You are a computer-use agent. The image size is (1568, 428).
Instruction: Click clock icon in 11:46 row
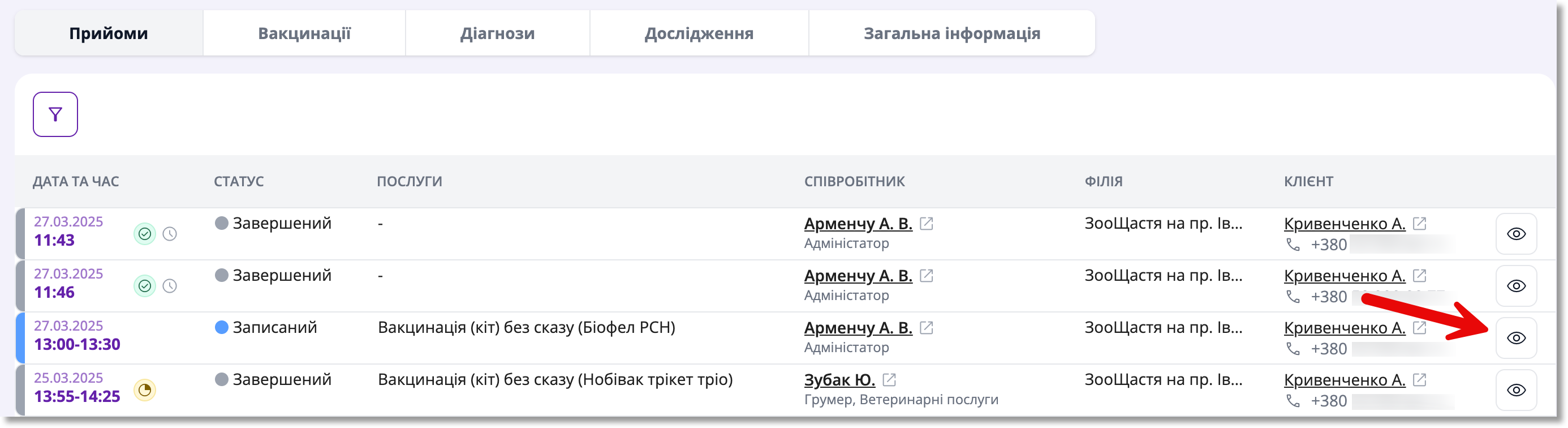(170, 286)
